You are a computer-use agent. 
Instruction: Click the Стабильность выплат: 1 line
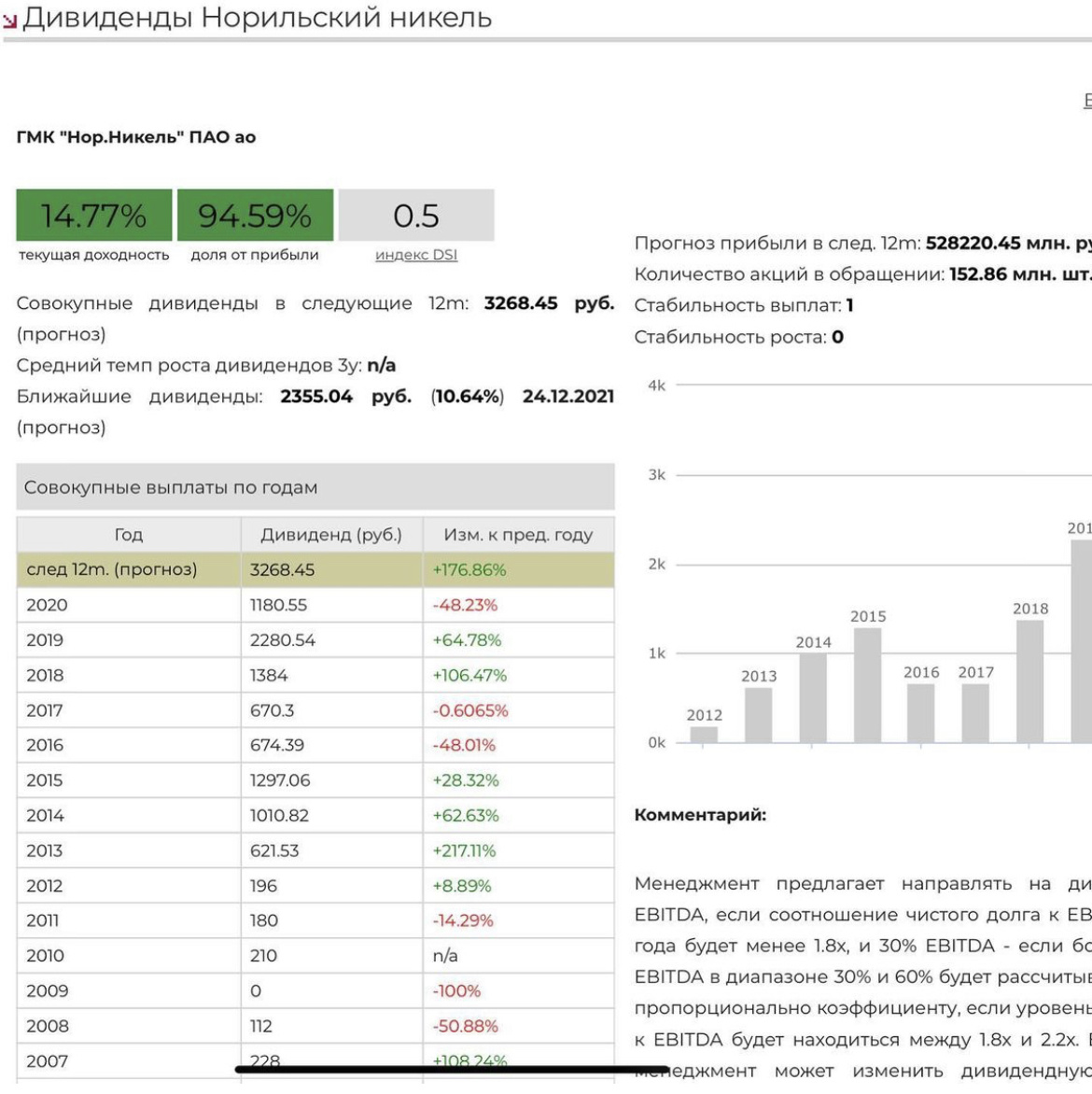(744, 305)
